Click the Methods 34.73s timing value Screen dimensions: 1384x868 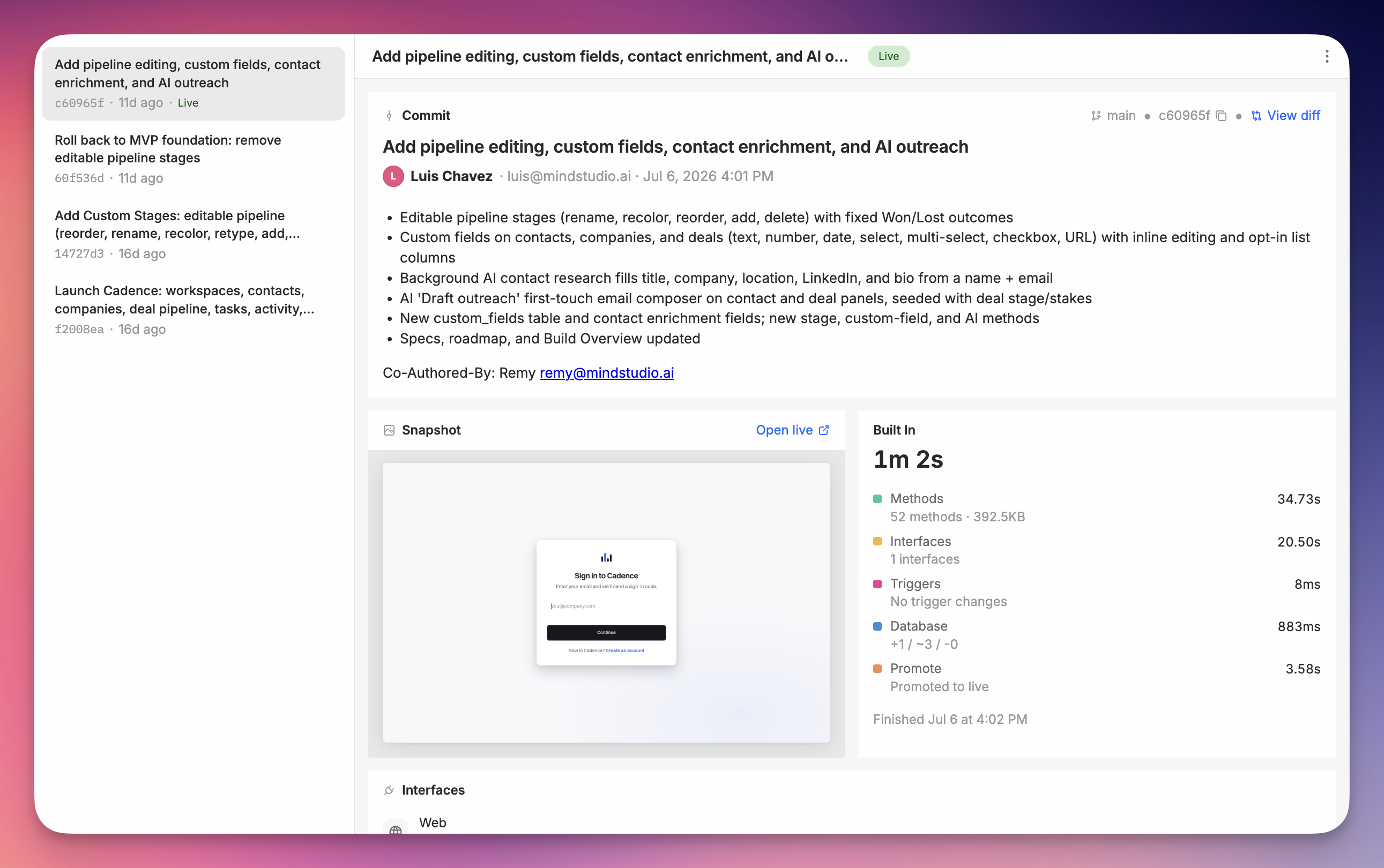[1298, 499]
